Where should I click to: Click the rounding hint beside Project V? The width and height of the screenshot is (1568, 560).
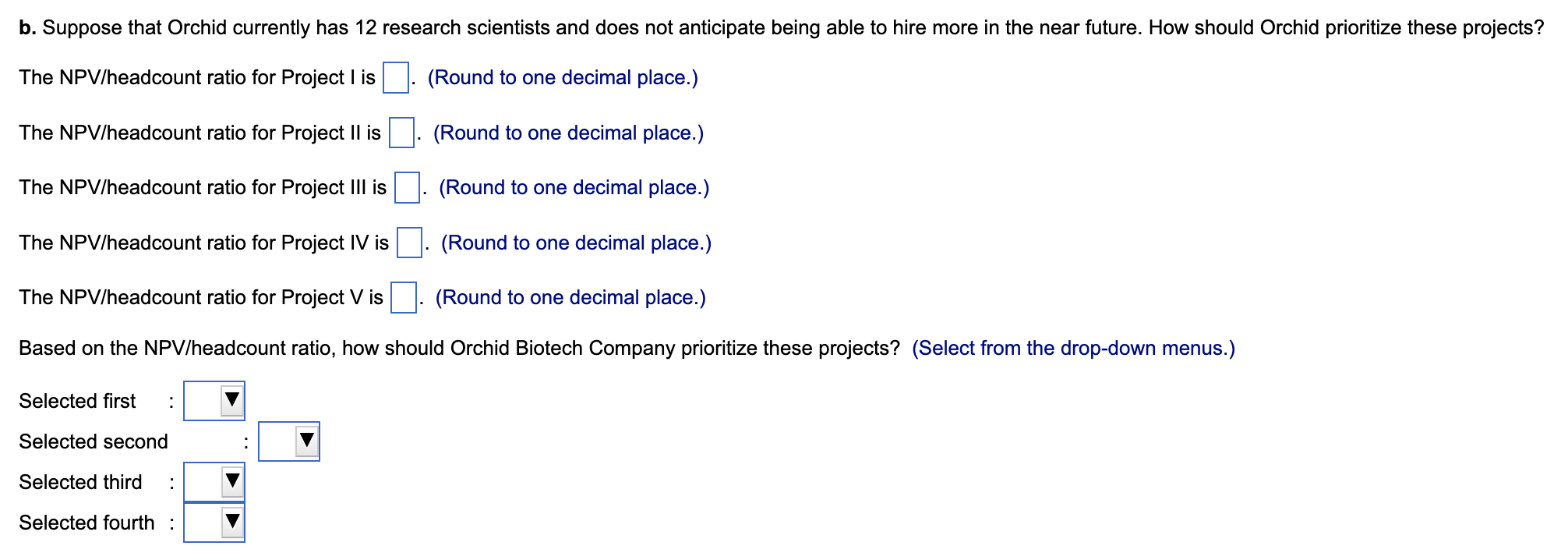570,298
